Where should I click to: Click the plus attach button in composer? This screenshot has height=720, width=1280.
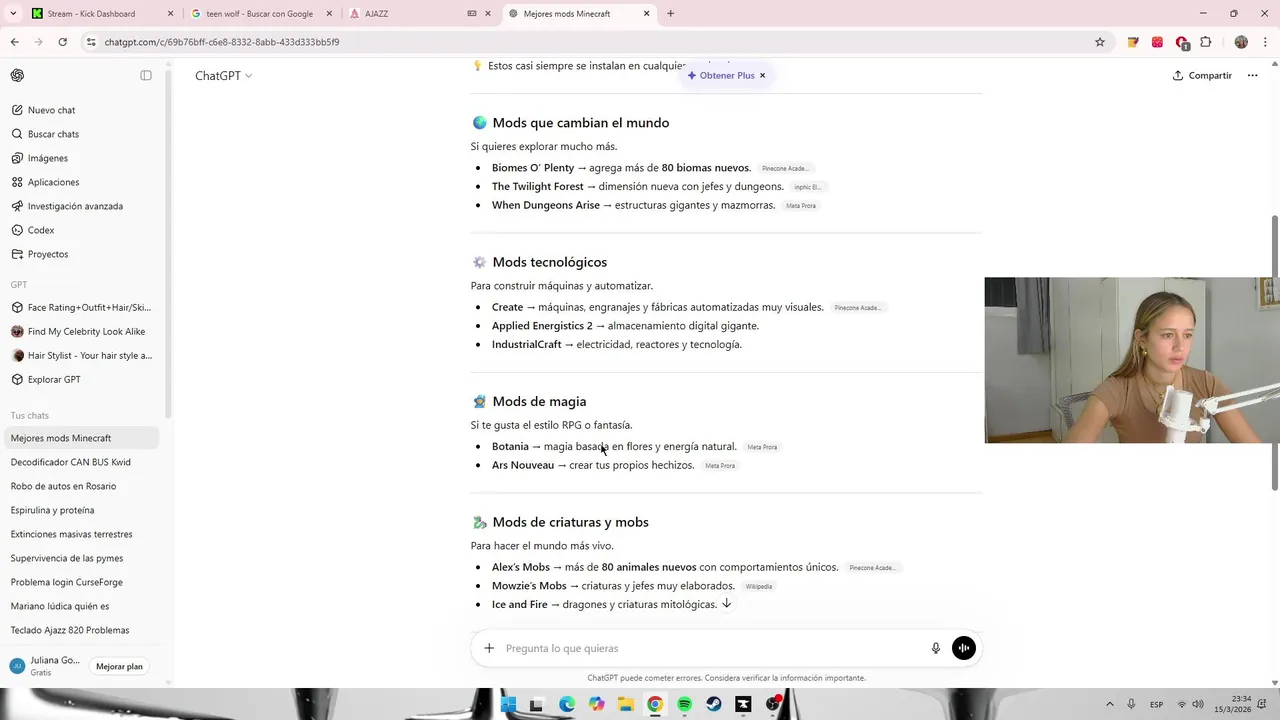coord(489,648)
